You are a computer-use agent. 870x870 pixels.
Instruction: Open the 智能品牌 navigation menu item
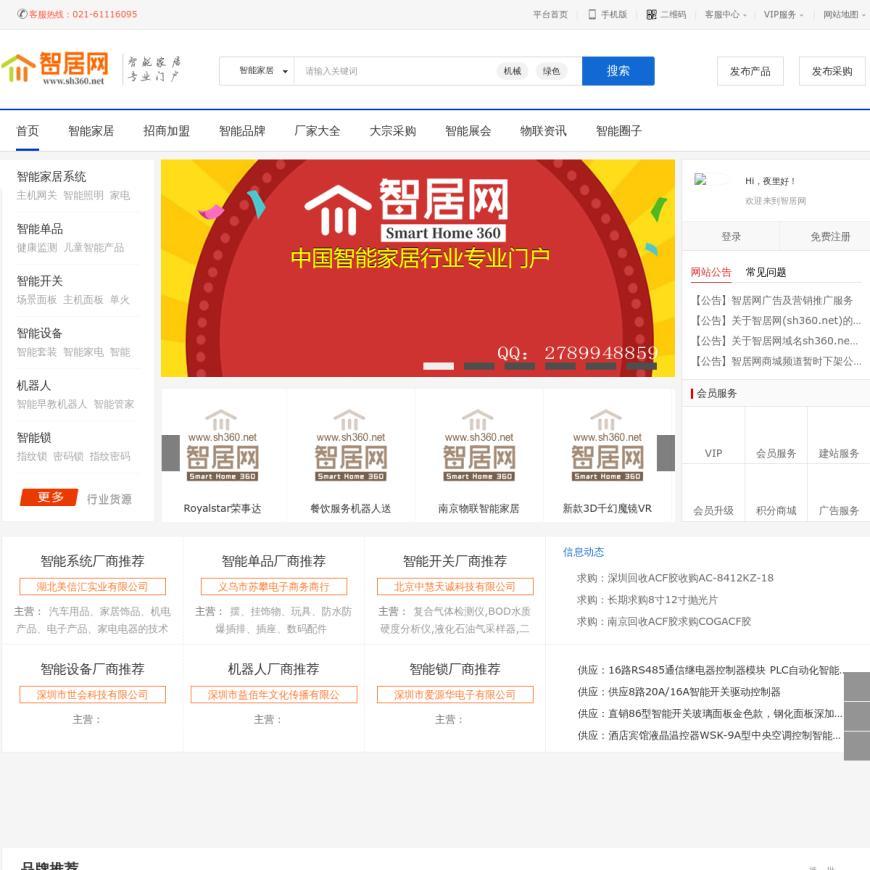click(x=242, y=131)
